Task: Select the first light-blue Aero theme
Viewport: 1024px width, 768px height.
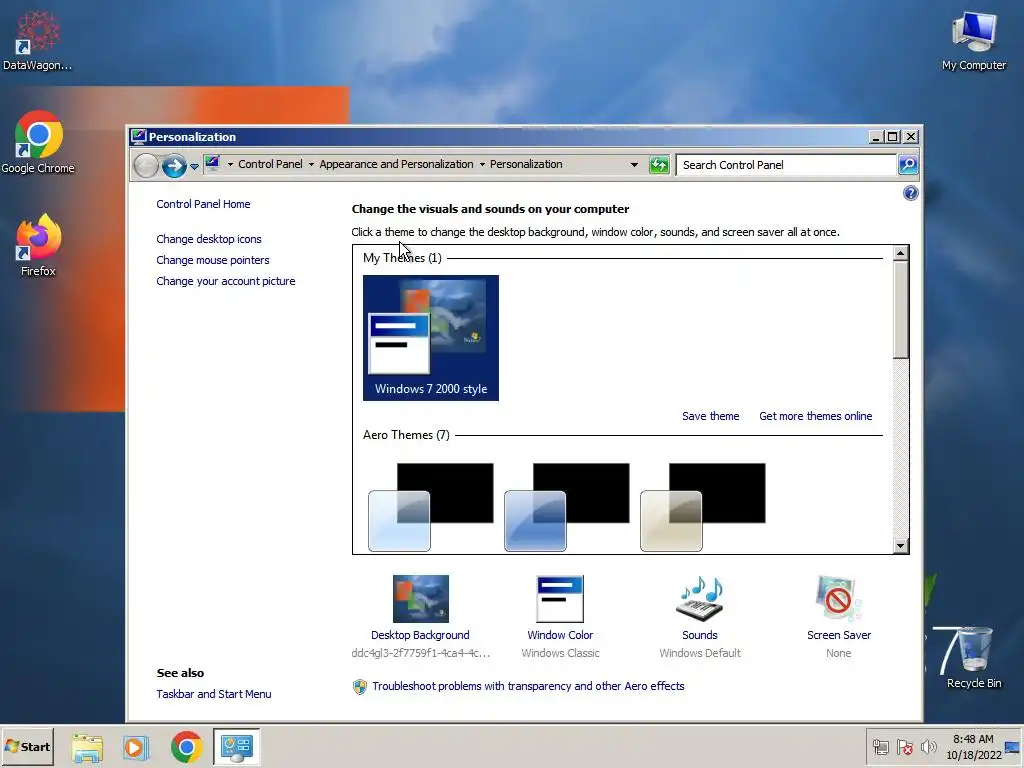Action: pyautogui.click(x=430, y=507)
